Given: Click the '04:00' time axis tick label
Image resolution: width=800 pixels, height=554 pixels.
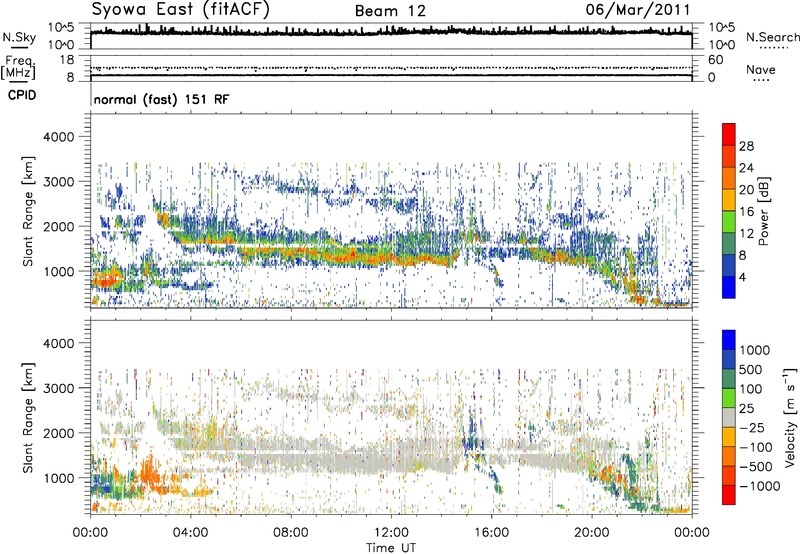Looking at the screenshot, I should tap(191, 533).
